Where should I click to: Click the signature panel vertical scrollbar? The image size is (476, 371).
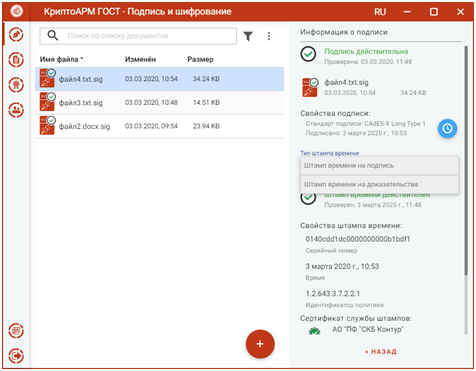(x=466, y=161)
